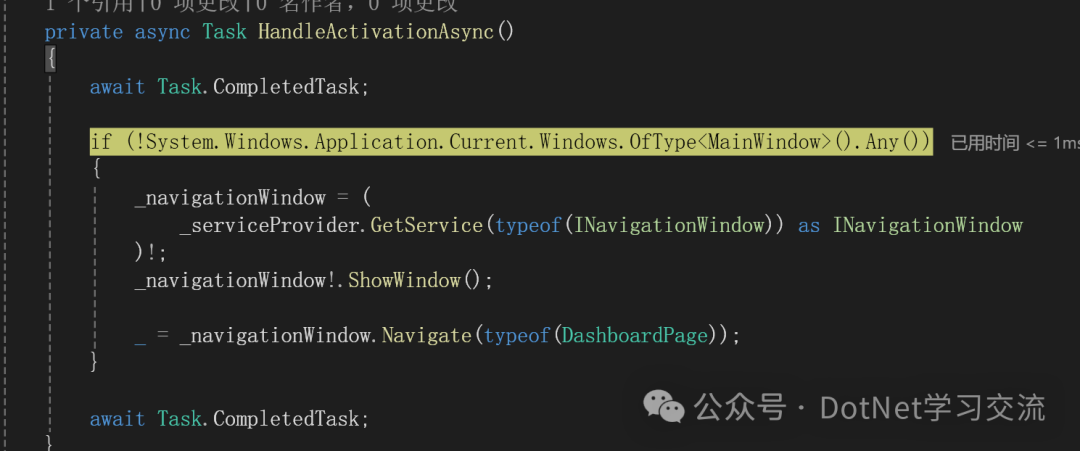Click the GetService method call
The width and height of the screenshot is (1080, 451).
tap(427, 225)
